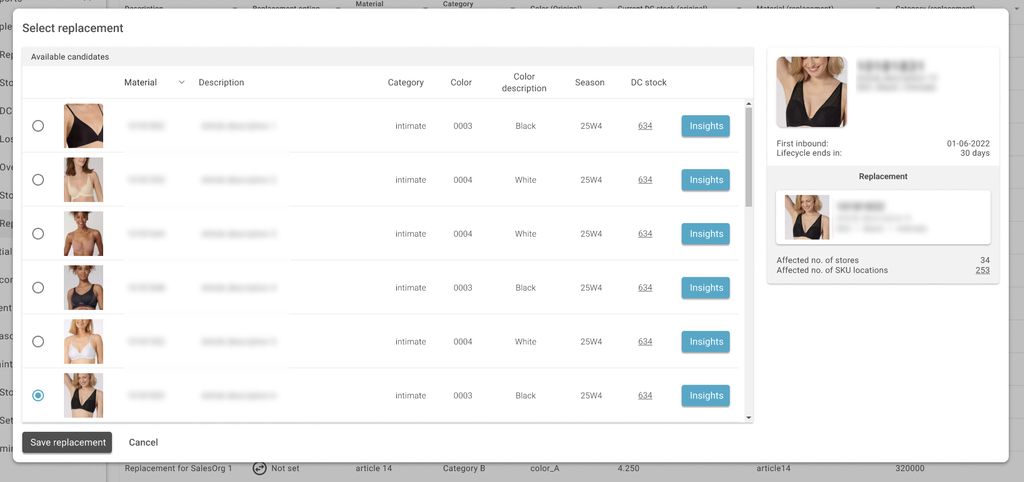Open DC stock 634 link in pink bra row
1024x482 pixels.
645,234
